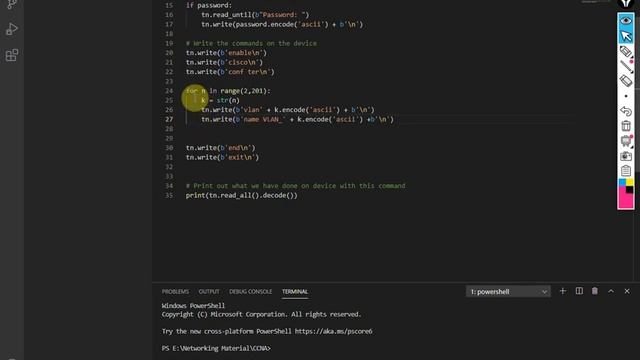Click the pen nib logo above annotation toolbar
Viewport: 640px width, 360px height.
tap(626, 4)
